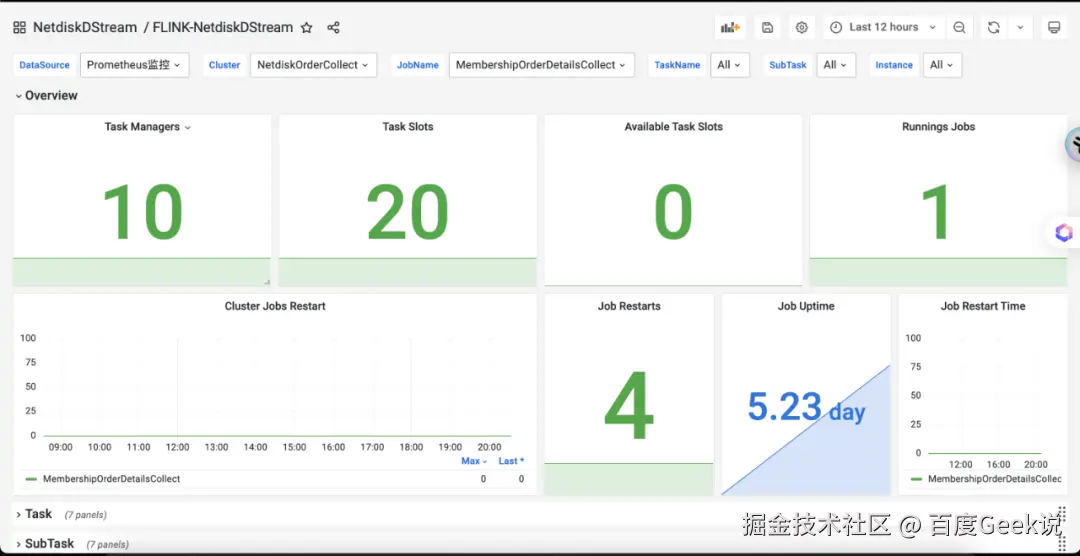Viewport: 1080px width, 556px height.
Task: Click the 12:00 tick on Cluster Jobs Restart
Action: point(178,447)
